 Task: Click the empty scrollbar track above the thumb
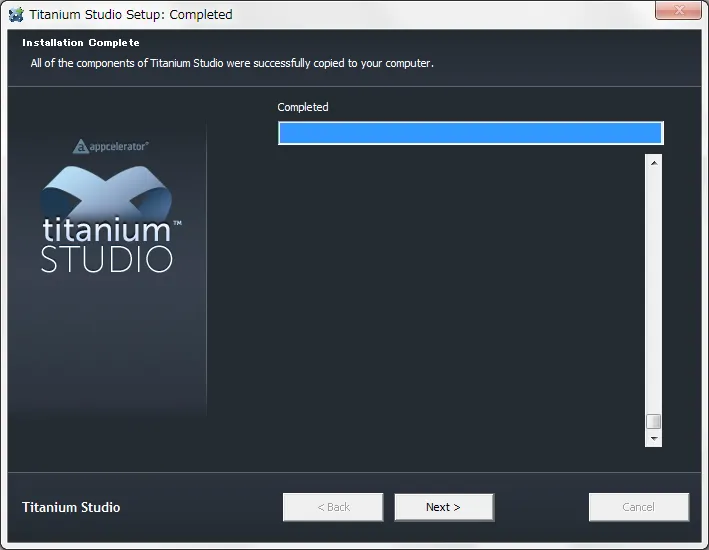tap(654, 290)
